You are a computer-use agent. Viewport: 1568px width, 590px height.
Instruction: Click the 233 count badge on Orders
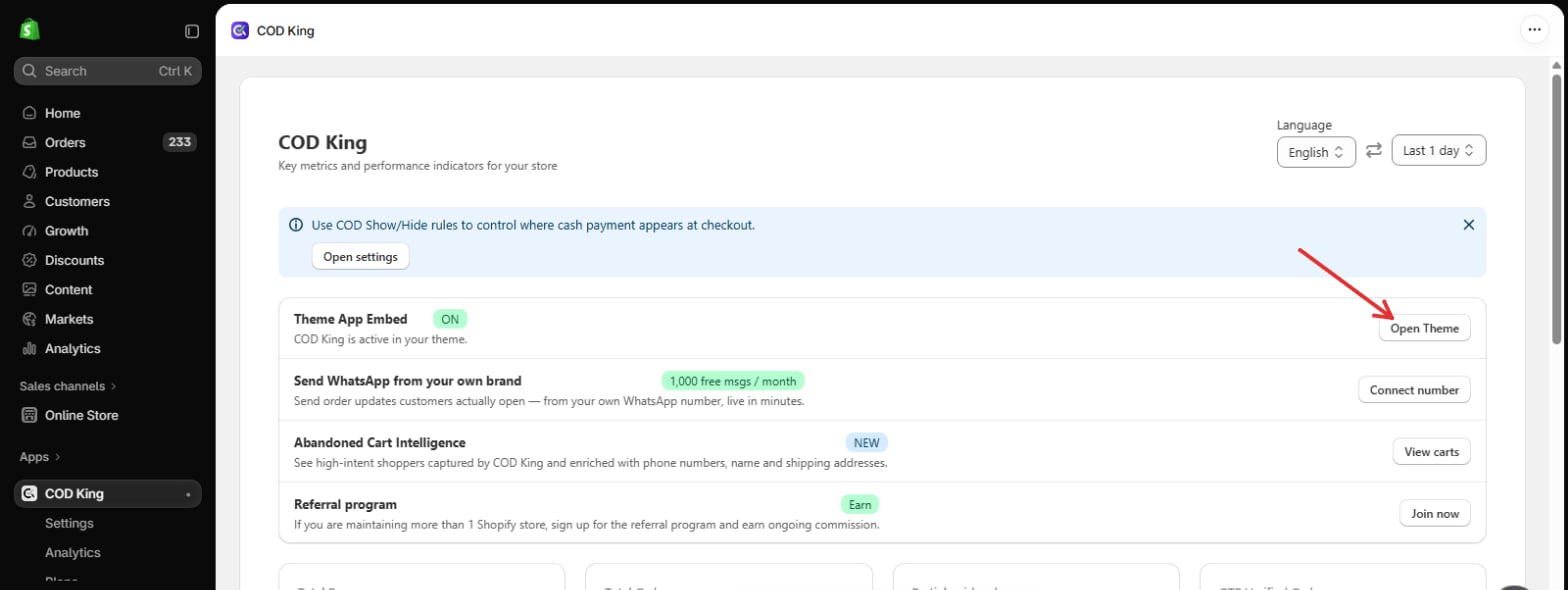(180, 142)
